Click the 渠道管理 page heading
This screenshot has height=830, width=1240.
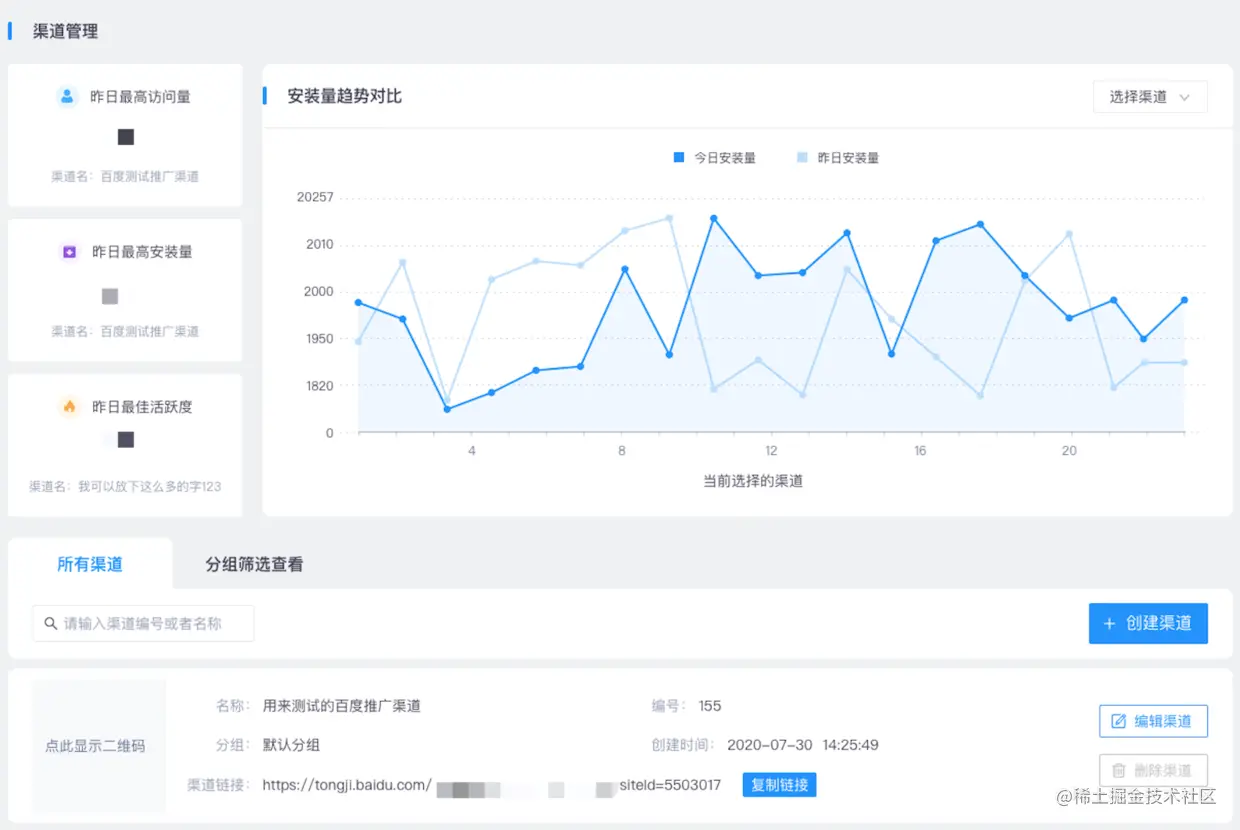click(65, 31)
